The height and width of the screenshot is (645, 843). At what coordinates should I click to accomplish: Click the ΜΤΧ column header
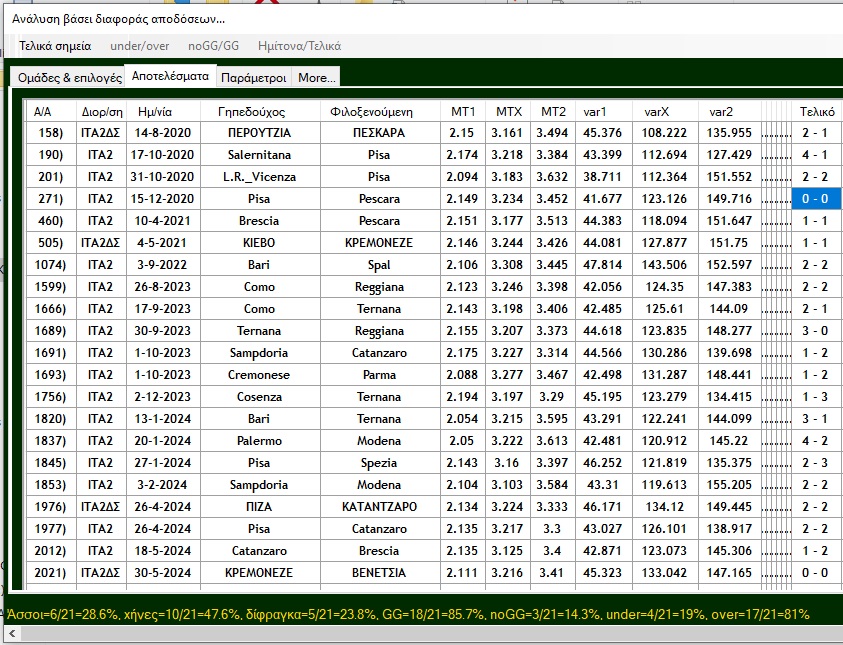pyautogui.click(x=509, y=111)
